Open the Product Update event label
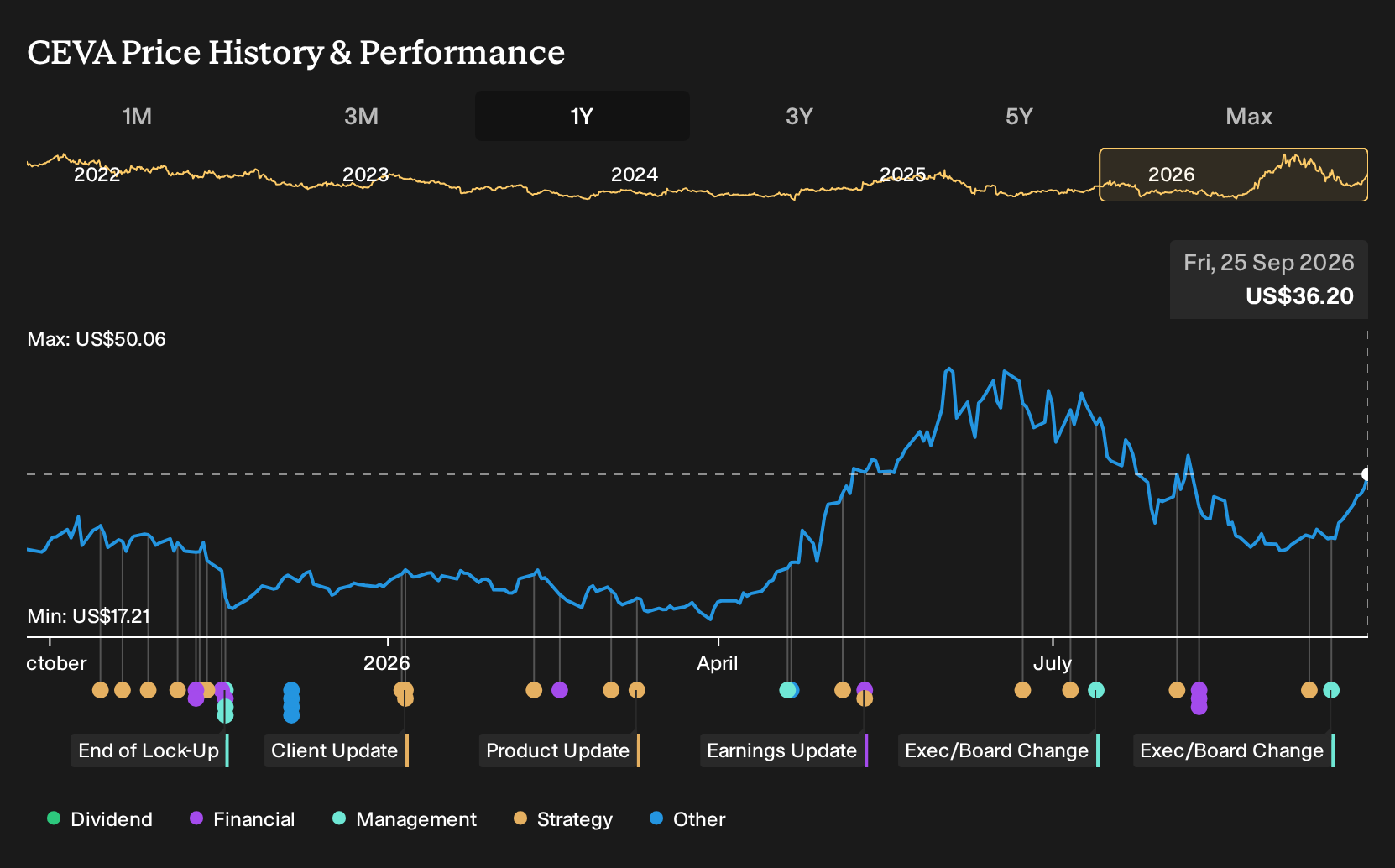This screenshot has width=1395, height=868. [560, 750]
